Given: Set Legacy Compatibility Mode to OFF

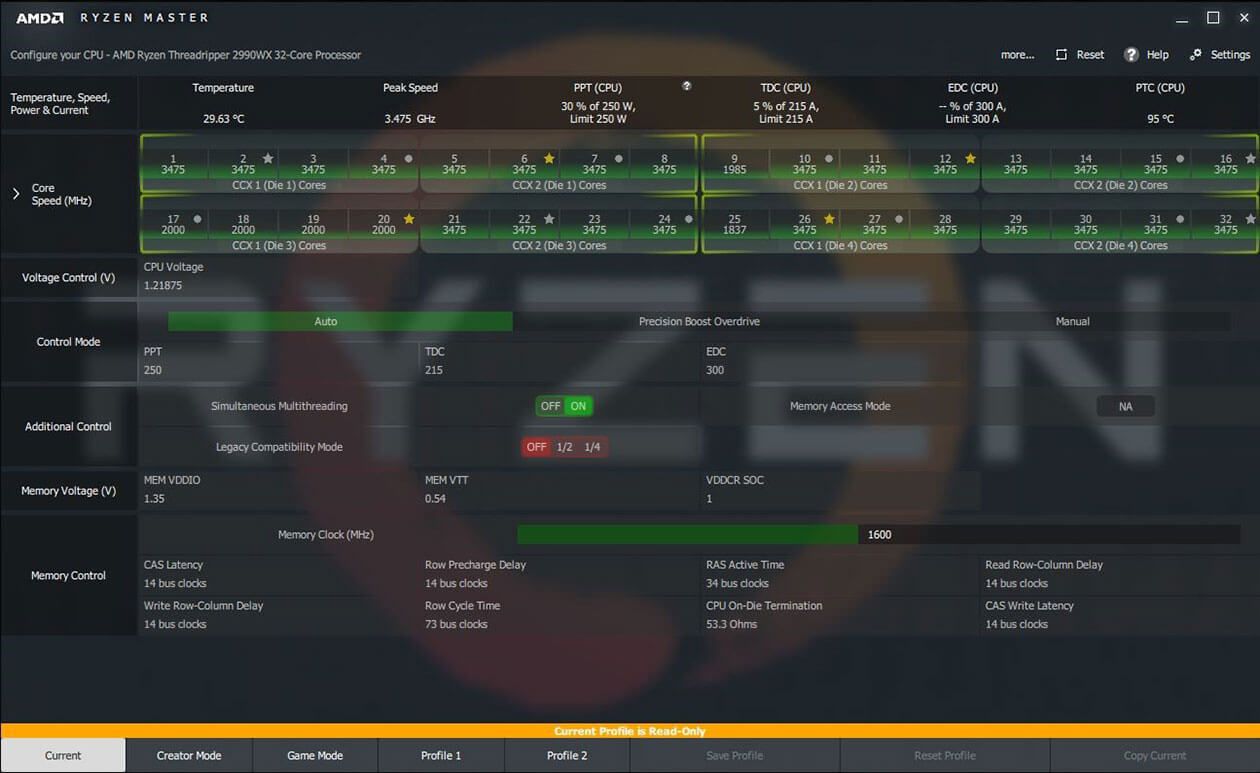Looking at the screenshot, I should 537,447.
